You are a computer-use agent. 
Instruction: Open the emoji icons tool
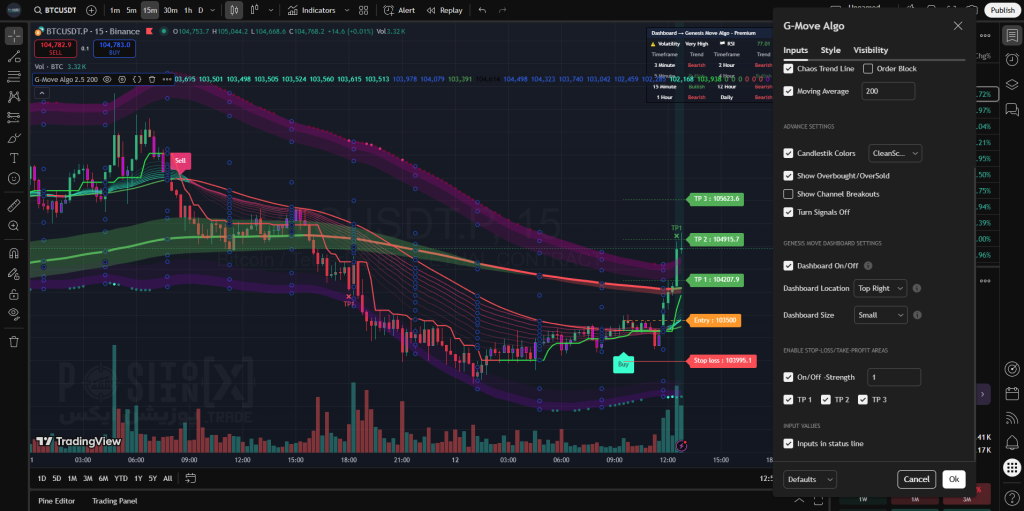point(14,178)
